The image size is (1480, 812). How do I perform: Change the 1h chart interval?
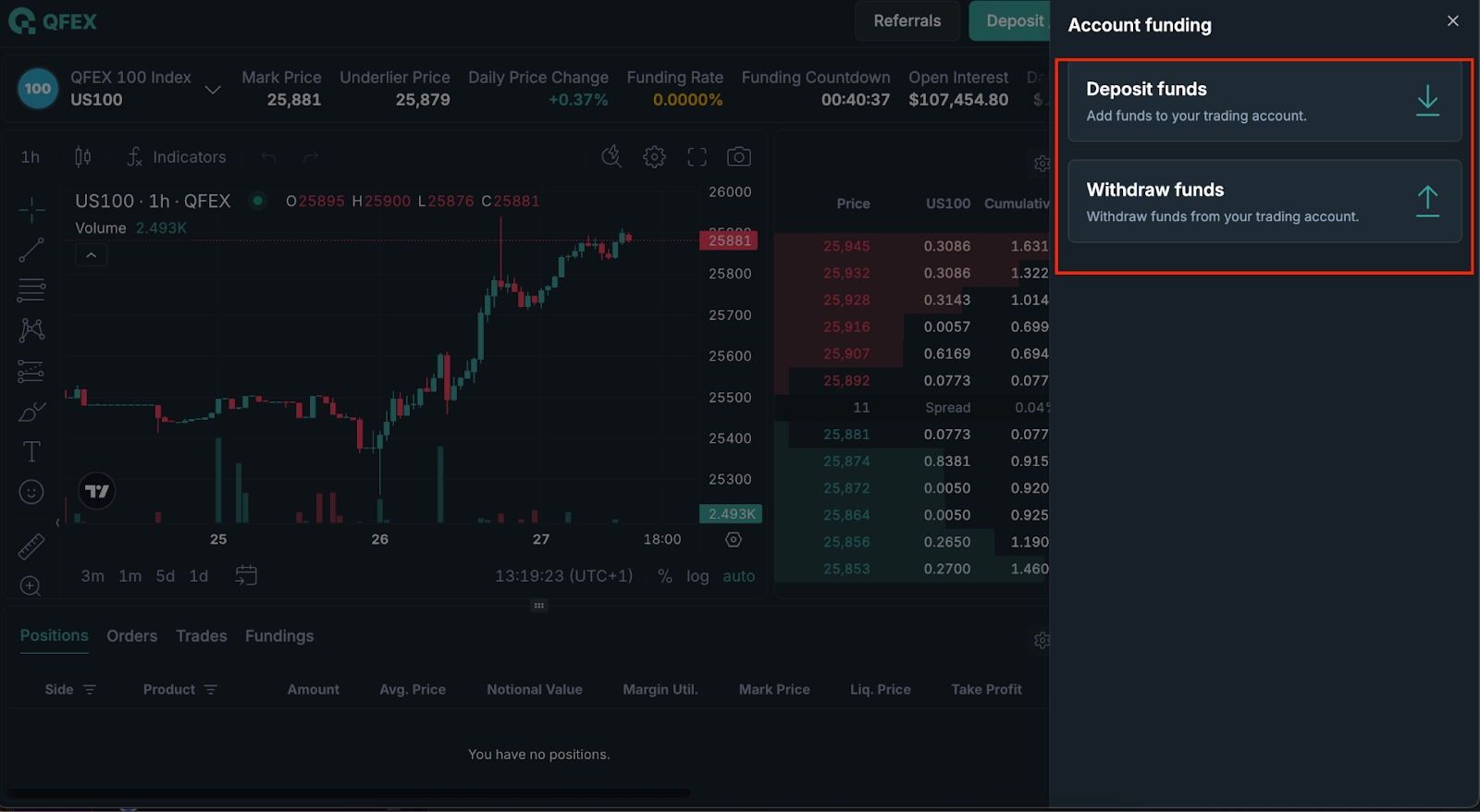tap(31, 157)
